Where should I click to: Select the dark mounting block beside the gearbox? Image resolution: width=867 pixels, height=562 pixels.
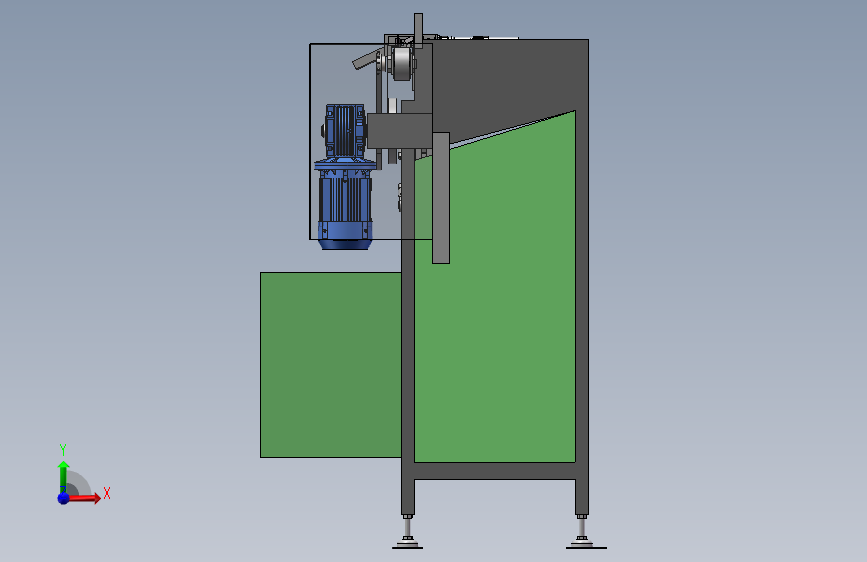pyautogui.click(x=399, y=131)
